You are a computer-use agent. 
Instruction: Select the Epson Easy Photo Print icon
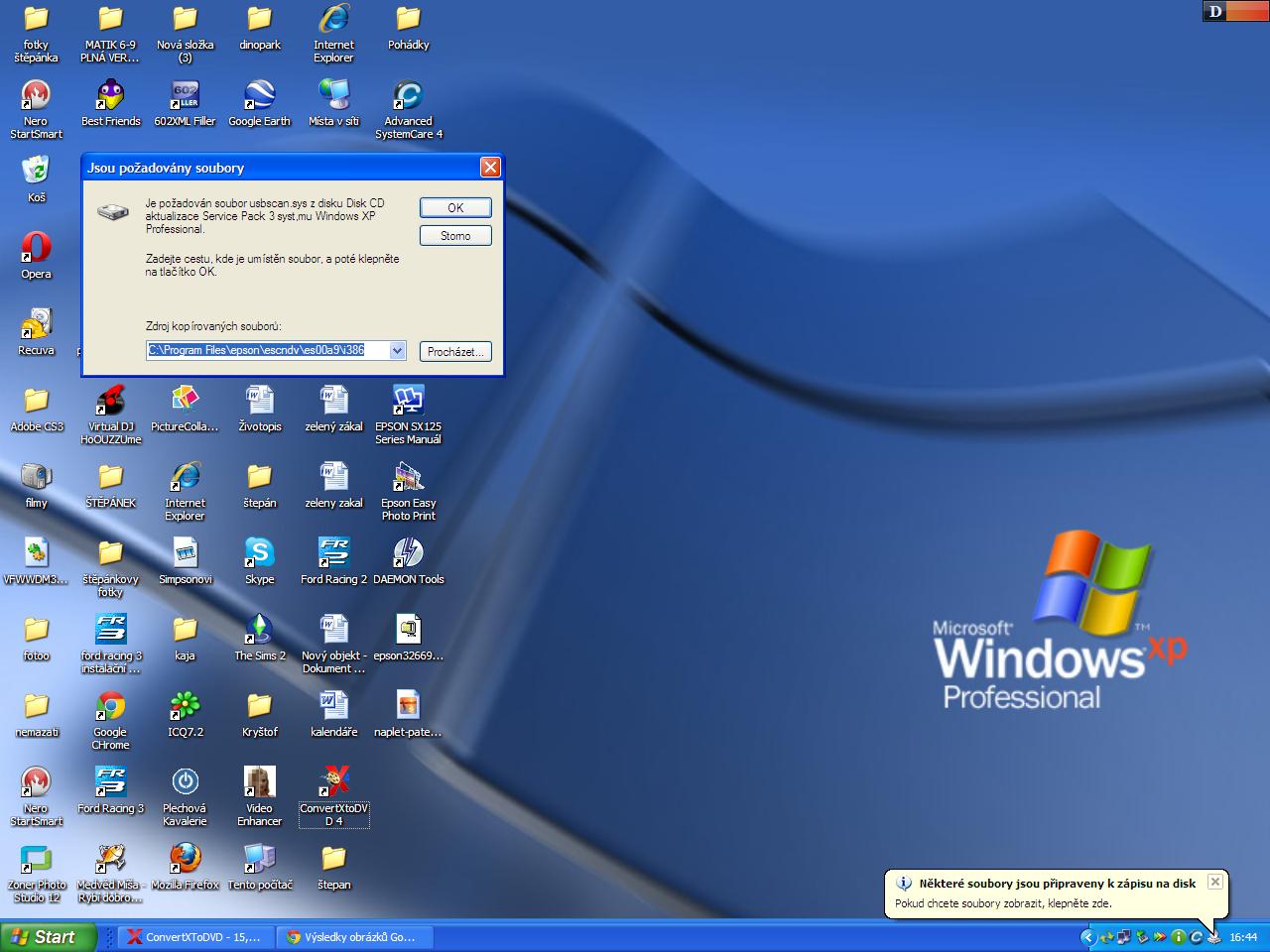(409, 491)
